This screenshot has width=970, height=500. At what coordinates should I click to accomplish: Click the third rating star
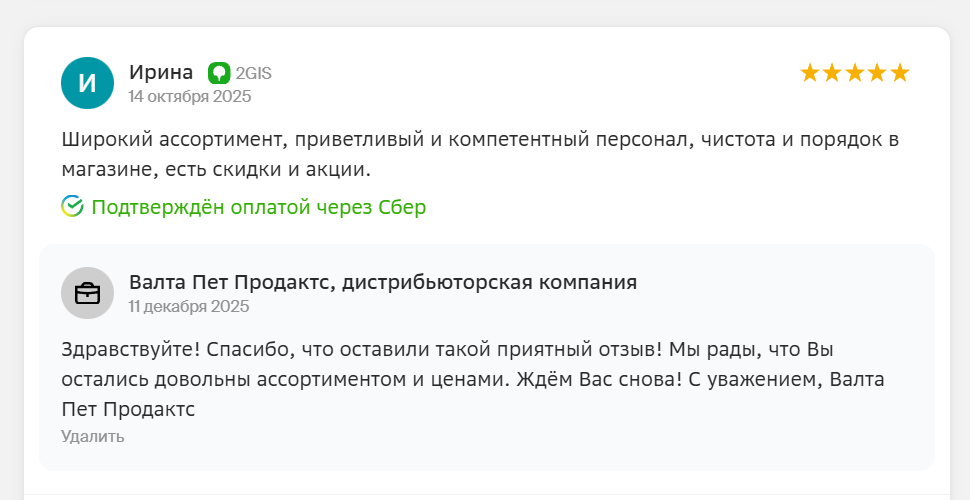tap(855, 73)
